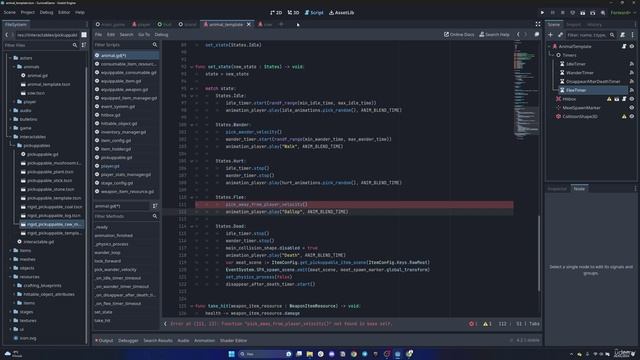Screen dimensions: 640x360
Task: Focus the Filter Scripts input field
Action: point(126,45)
